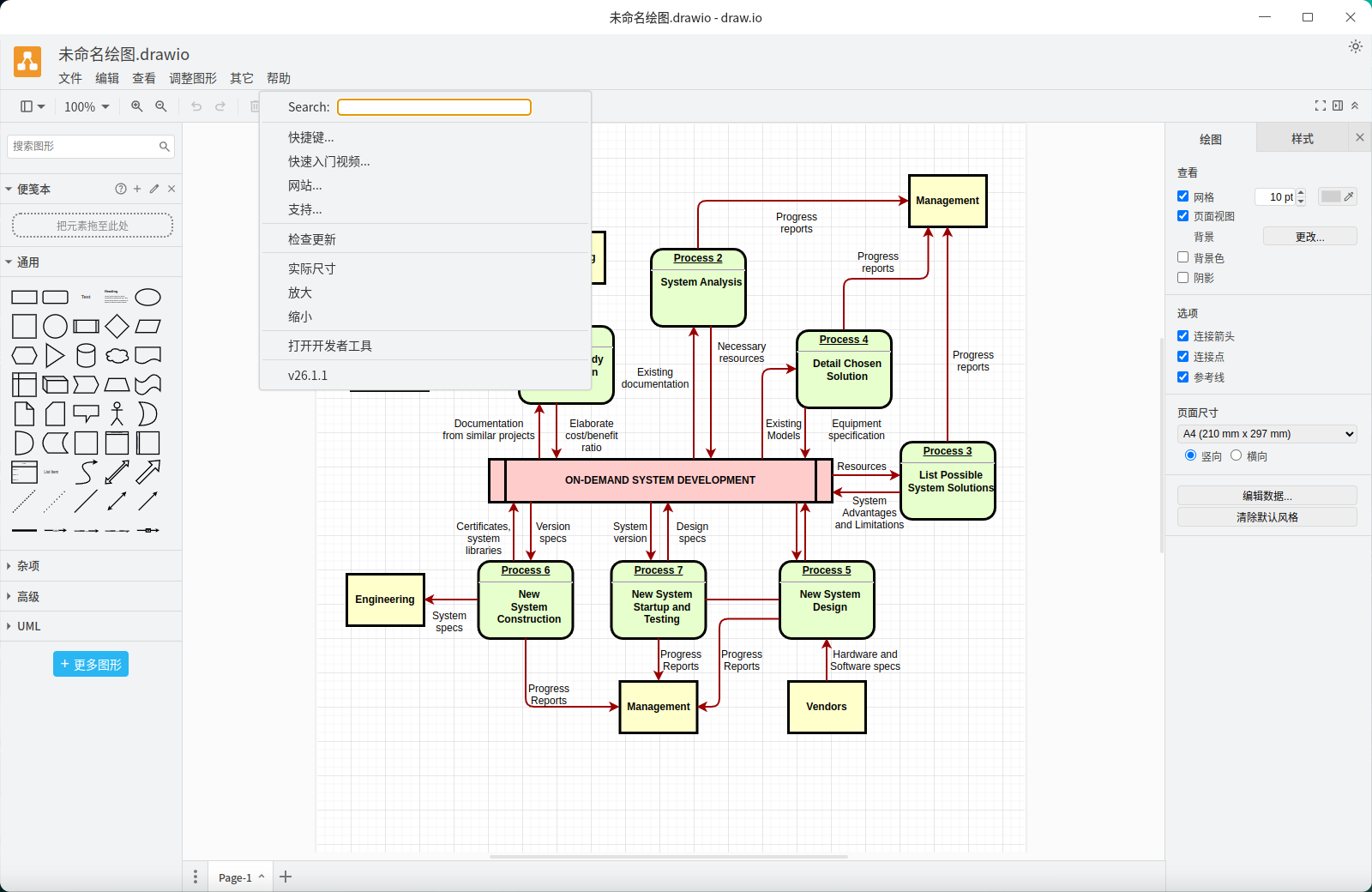Select the cloud shape in General palette

(117, 355)
